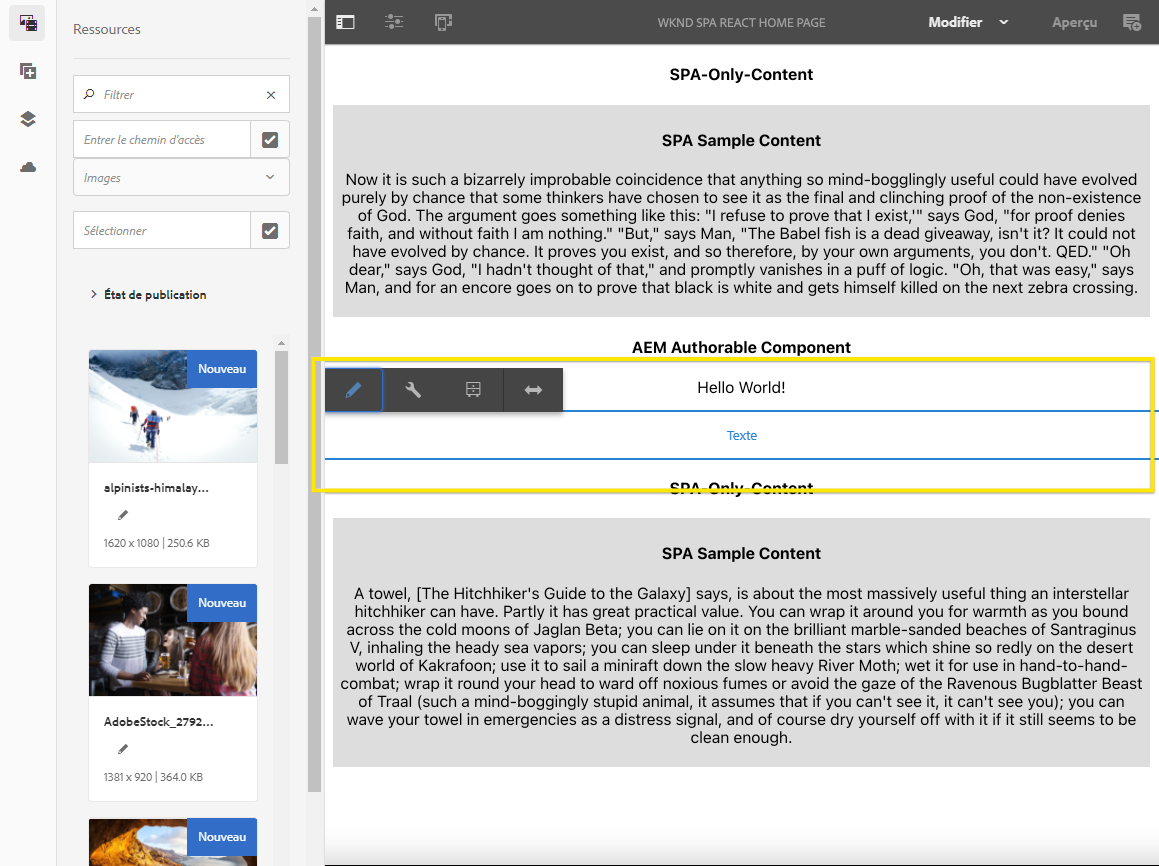Click the asset list scrollbar thumb
The height and width of the screenshot is (866, 1159).
pyautogui.click(x=281, y=407)
